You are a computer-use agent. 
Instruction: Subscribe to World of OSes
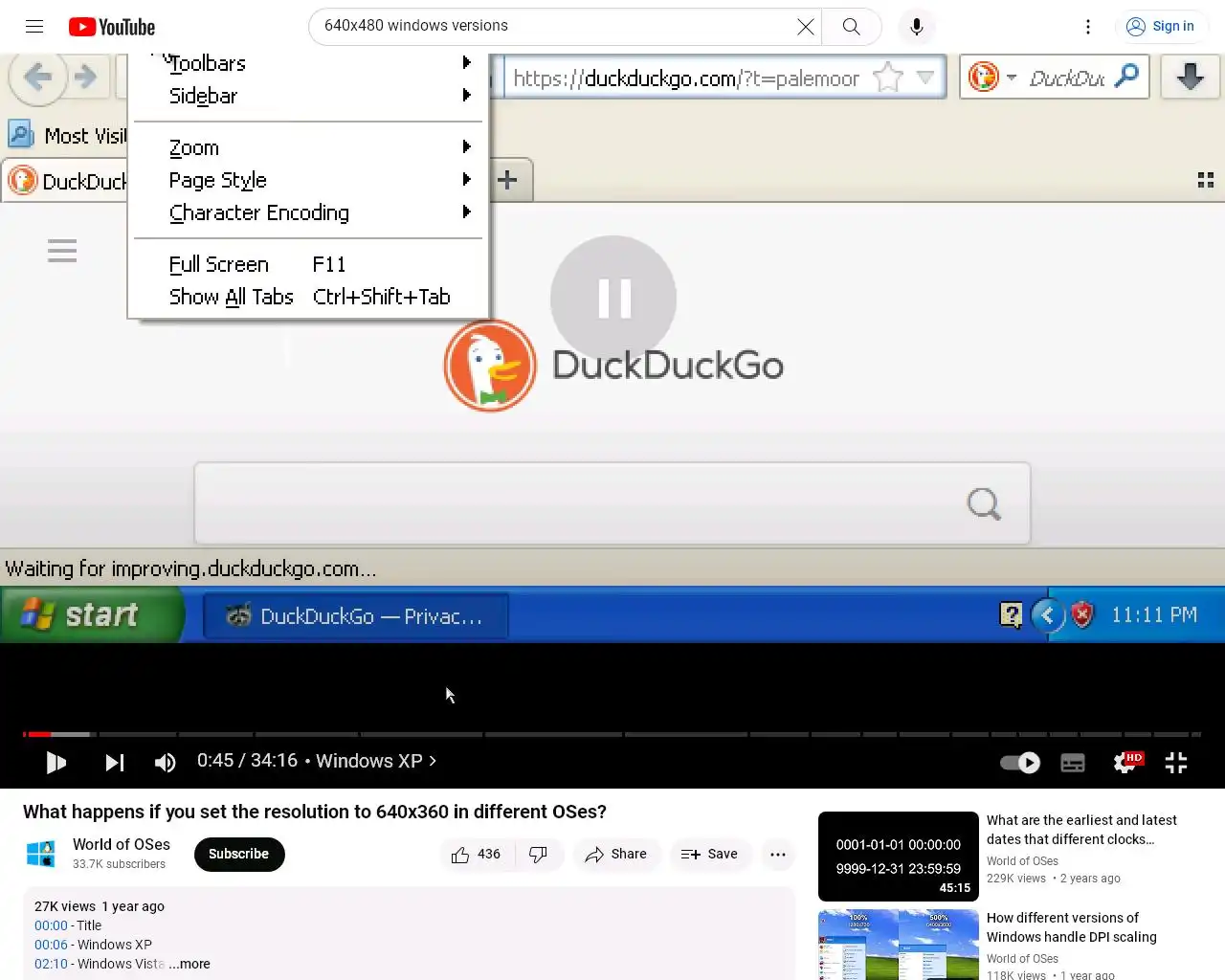click(x=239, y=854)
